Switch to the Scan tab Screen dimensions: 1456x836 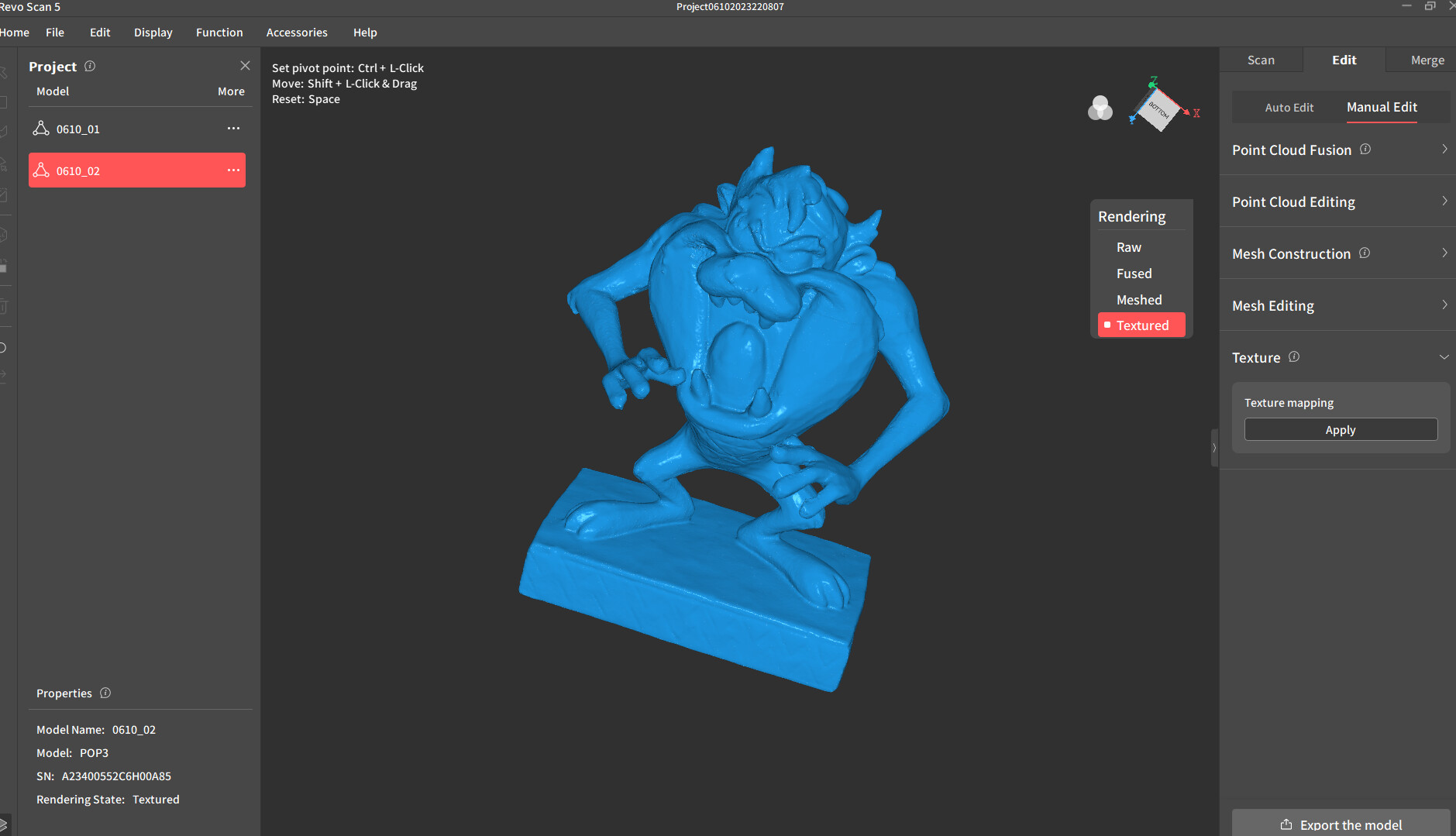(1261, 60)
